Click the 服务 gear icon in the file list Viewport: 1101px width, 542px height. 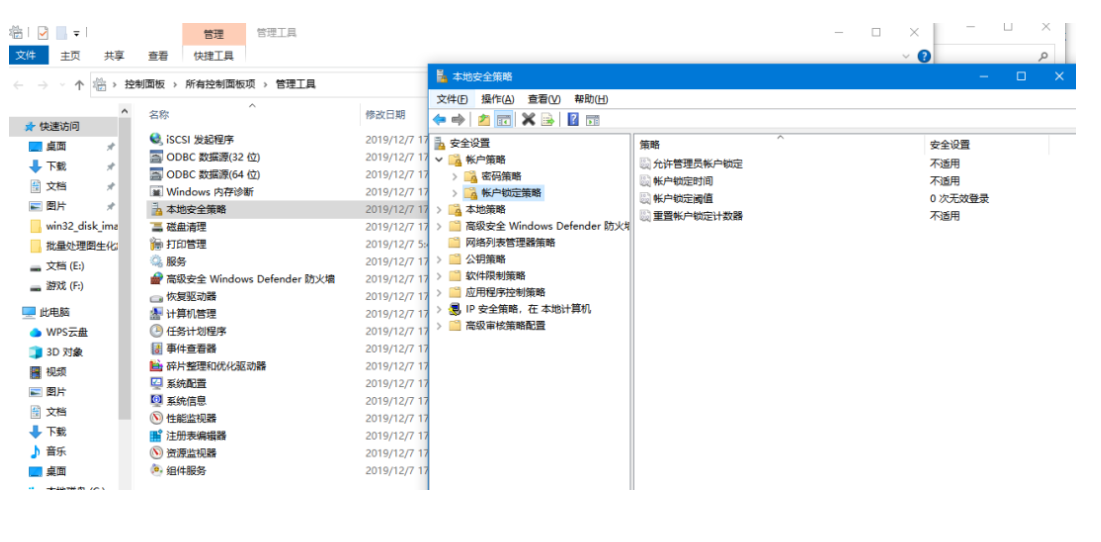pos(157,261)
